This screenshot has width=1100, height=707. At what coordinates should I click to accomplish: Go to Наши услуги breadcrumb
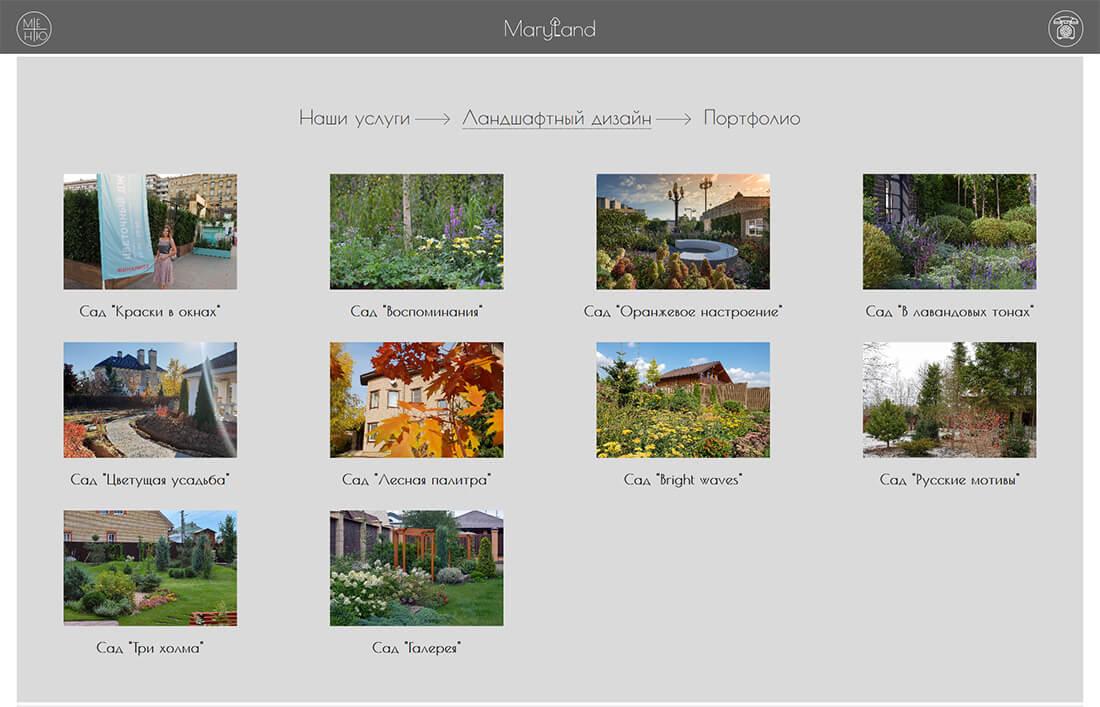tap(354, 118)
